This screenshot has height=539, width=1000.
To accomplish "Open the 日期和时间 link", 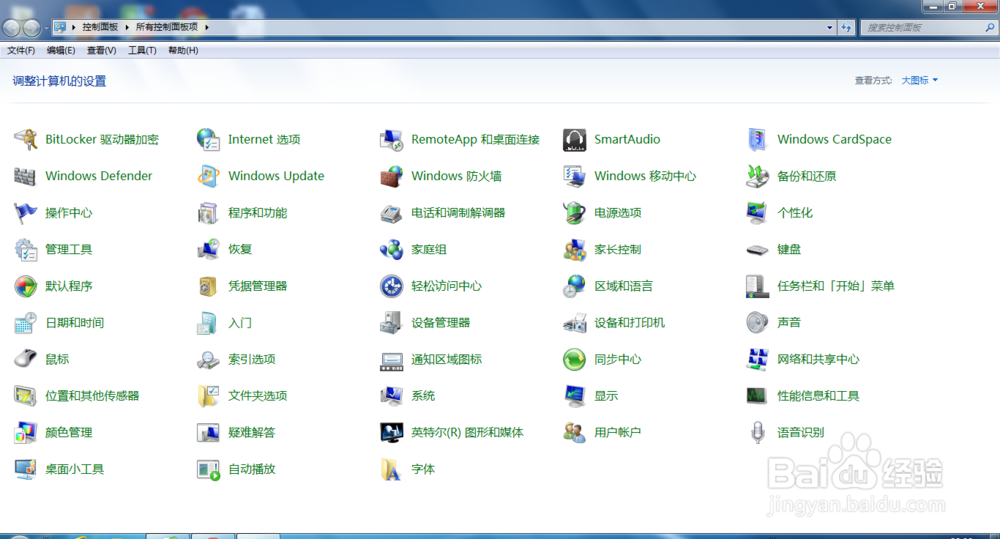I will click(75, 323).
